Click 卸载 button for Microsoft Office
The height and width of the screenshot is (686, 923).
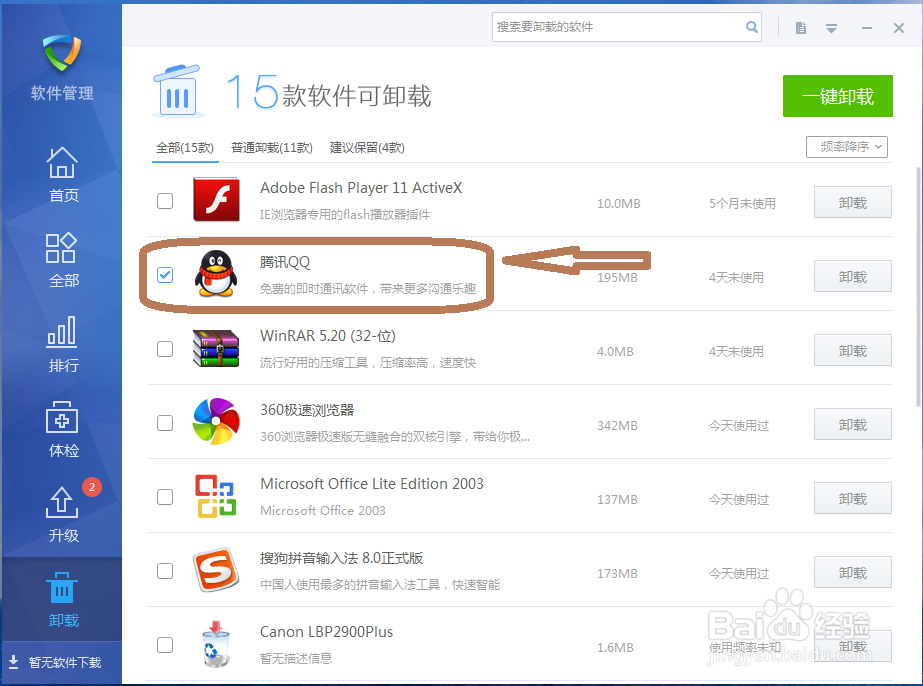pos(852,499)
